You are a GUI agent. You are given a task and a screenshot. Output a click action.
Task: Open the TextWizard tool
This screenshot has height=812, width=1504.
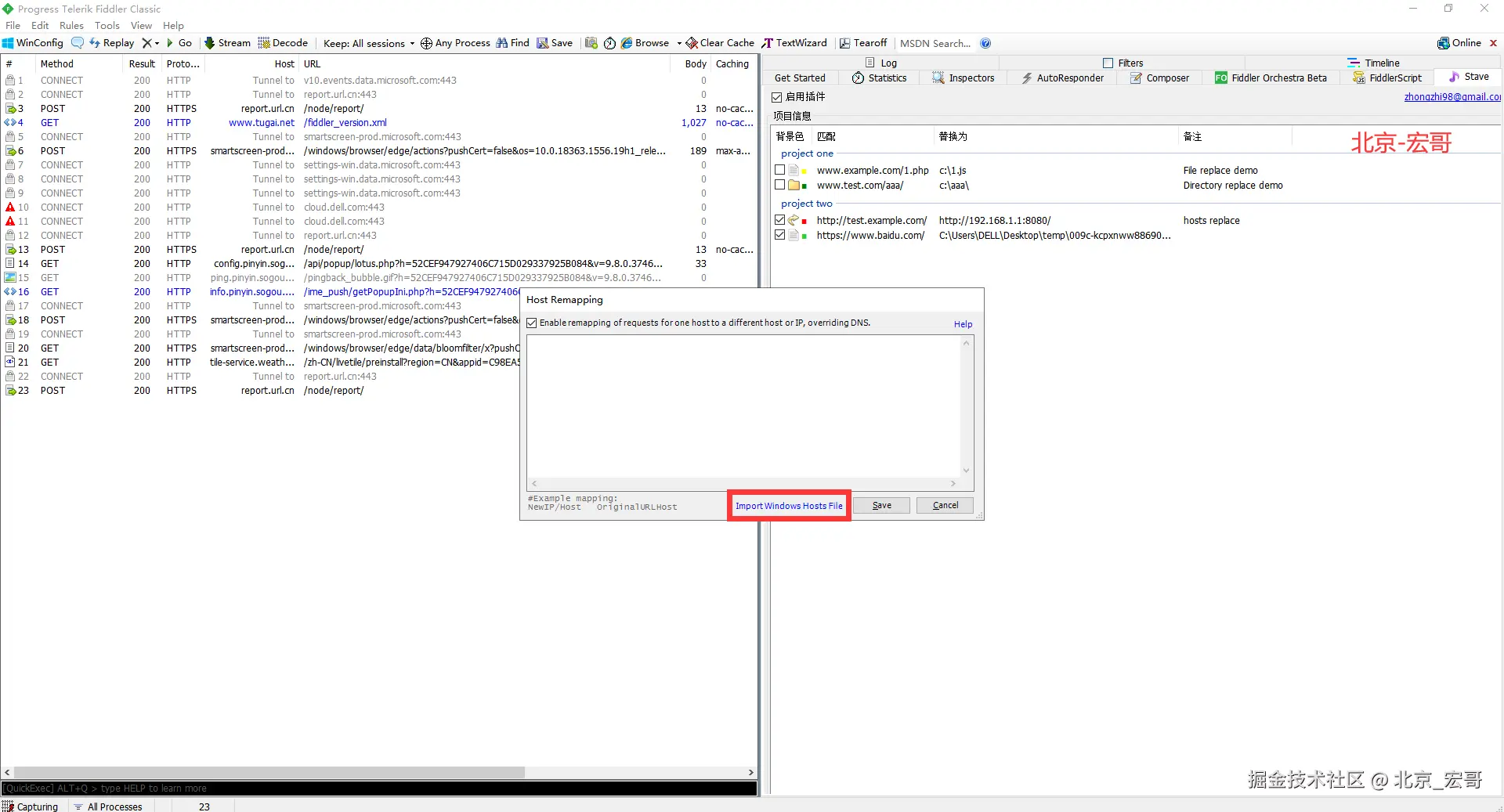[x=794, y=43]
